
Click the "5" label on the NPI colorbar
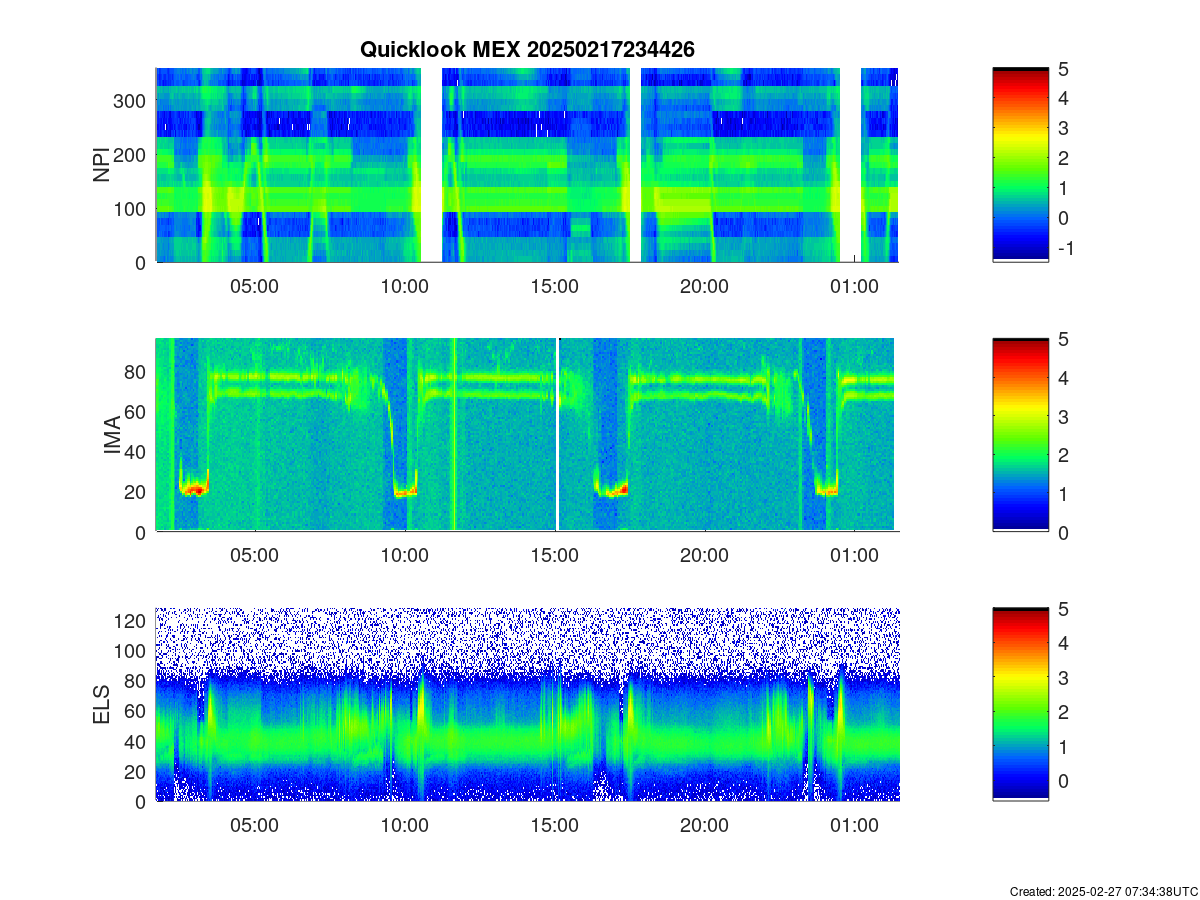click(x=1064, y=68)
